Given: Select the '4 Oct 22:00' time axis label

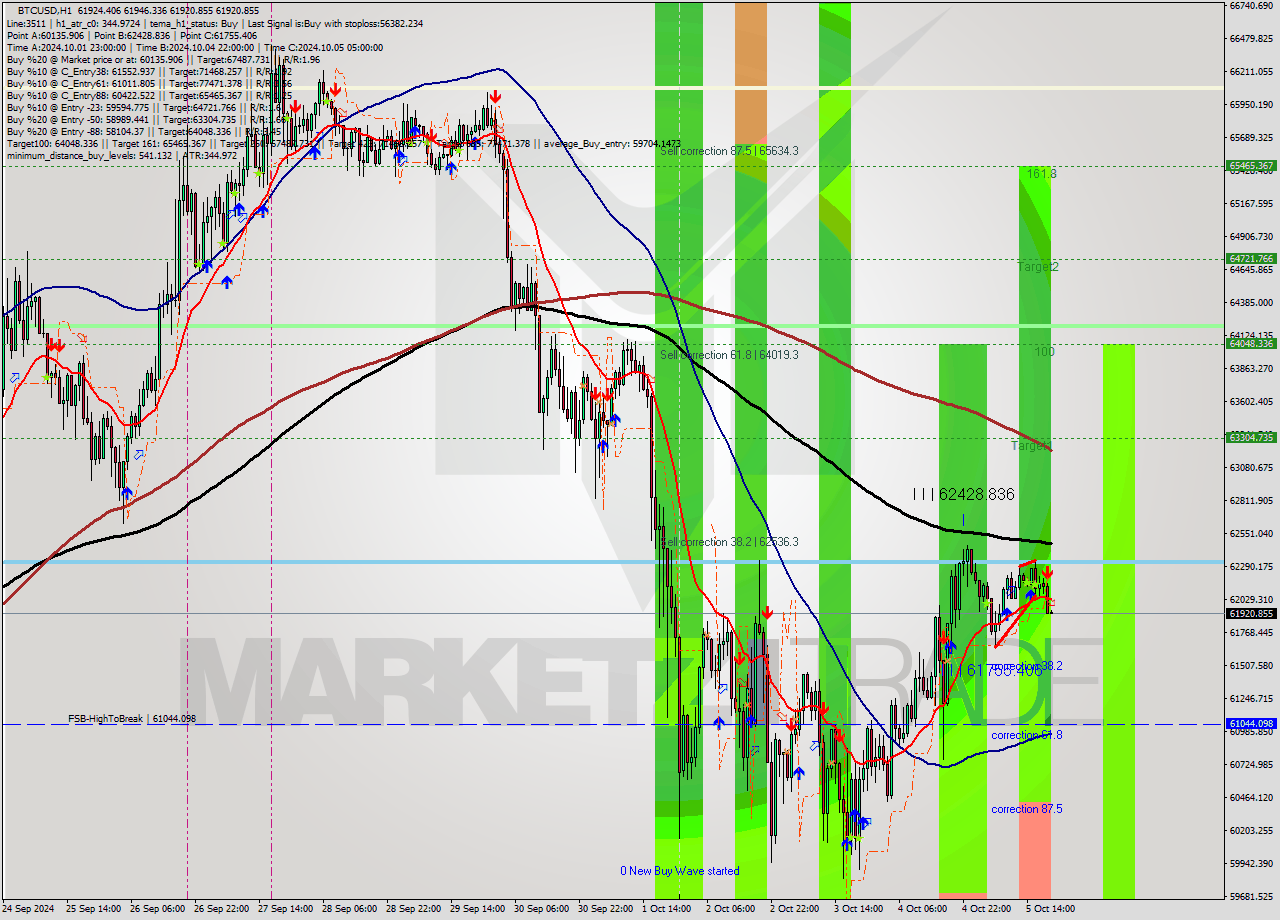Looking at the screenshot, I should click(x=987, y=909).
